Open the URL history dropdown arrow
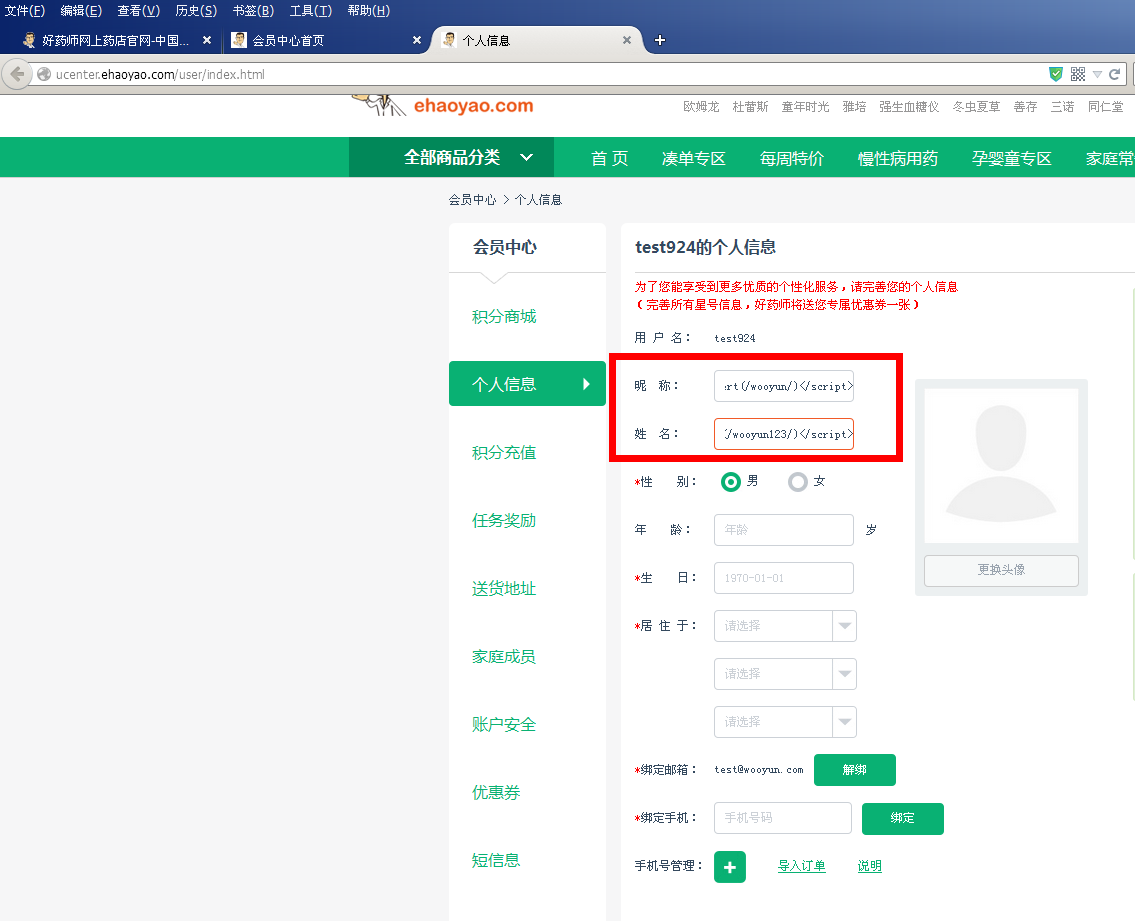The image size is (1135, 921). 1097,74
